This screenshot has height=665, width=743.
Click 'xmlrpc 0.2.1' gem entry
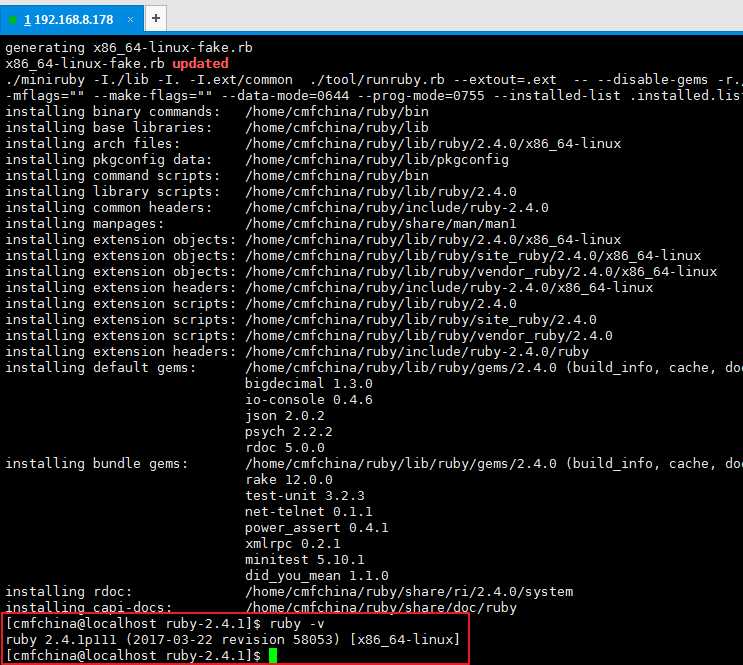pos(292,544)
